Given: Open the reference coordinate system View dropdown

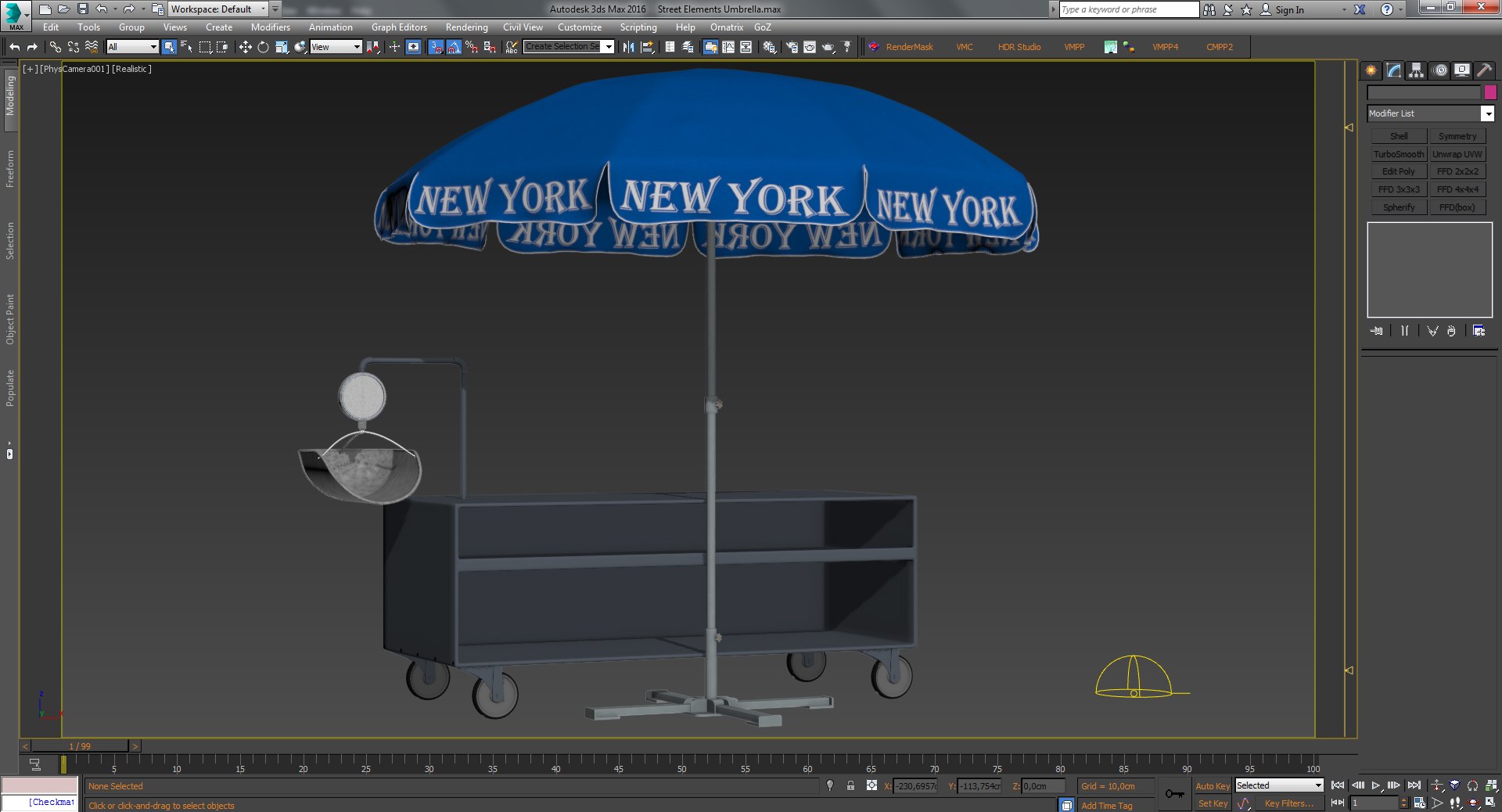Looking at the screenshot, I should (x=336, y=47).
